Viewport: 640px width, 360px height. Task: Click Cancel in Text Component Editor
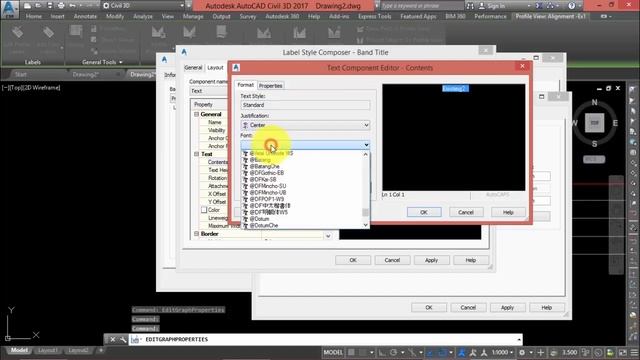click(466, 212)
